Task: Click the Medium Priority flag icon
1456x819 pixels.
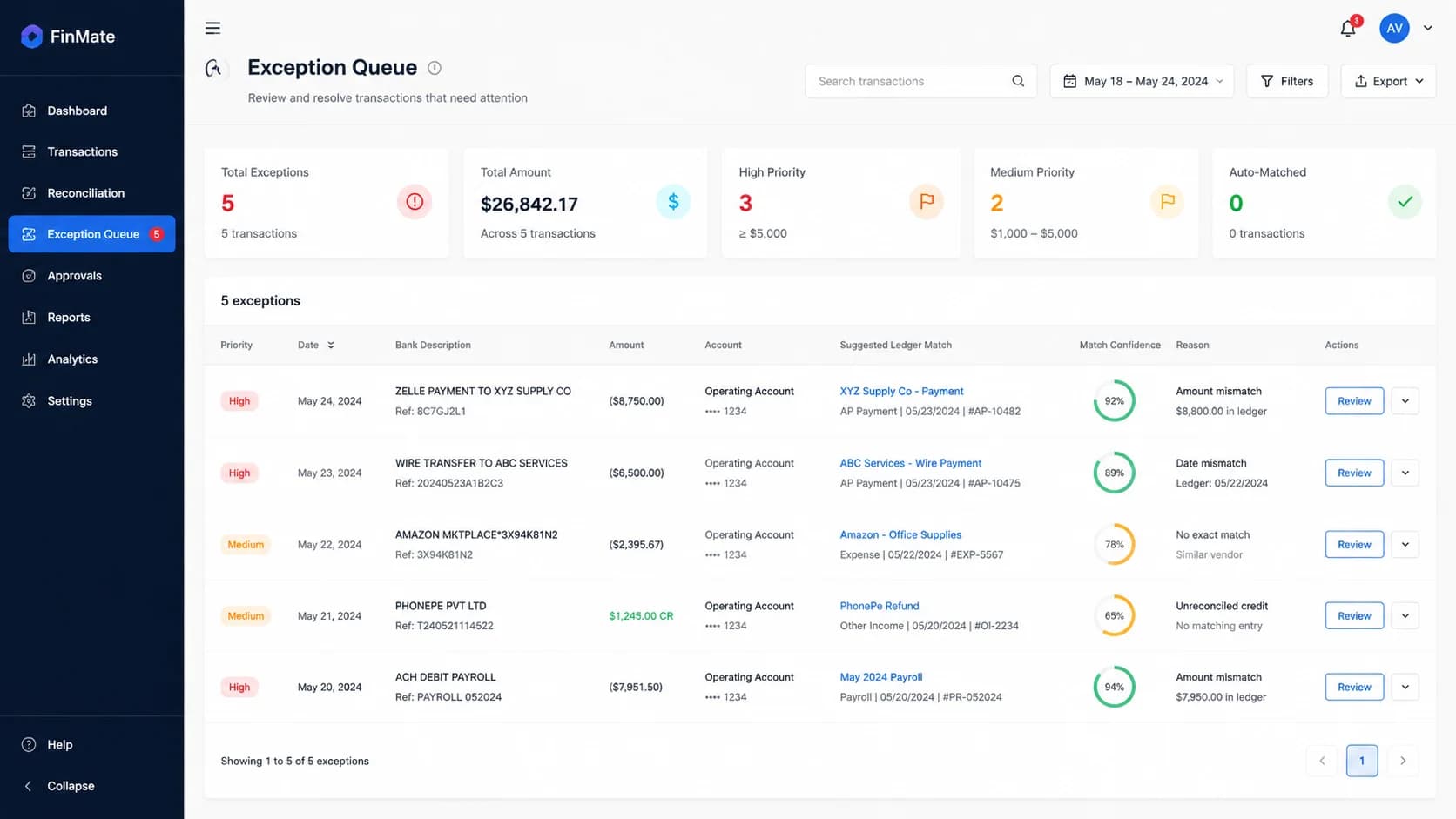Action: pos(1167,202)
